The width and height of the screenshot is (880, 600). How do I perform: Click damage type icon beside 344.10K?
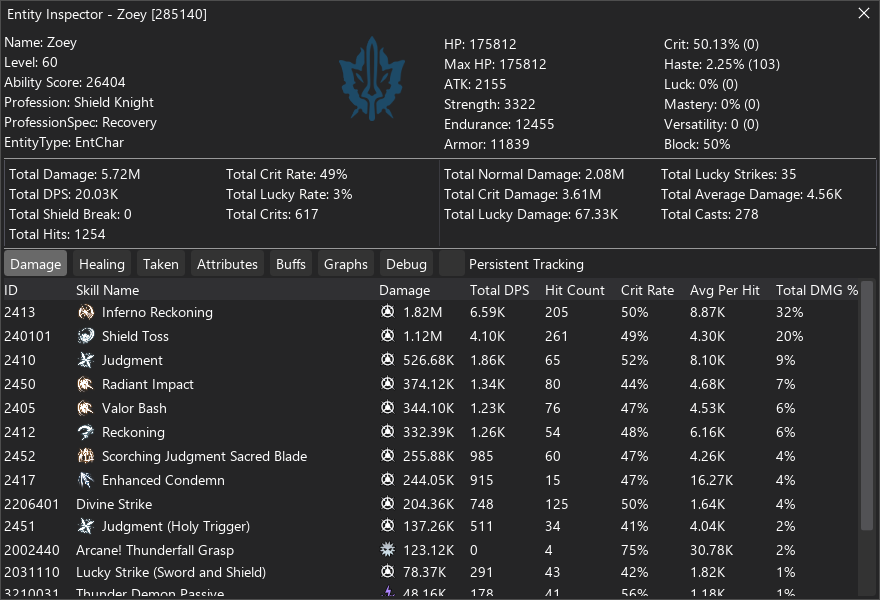point(387,407)
